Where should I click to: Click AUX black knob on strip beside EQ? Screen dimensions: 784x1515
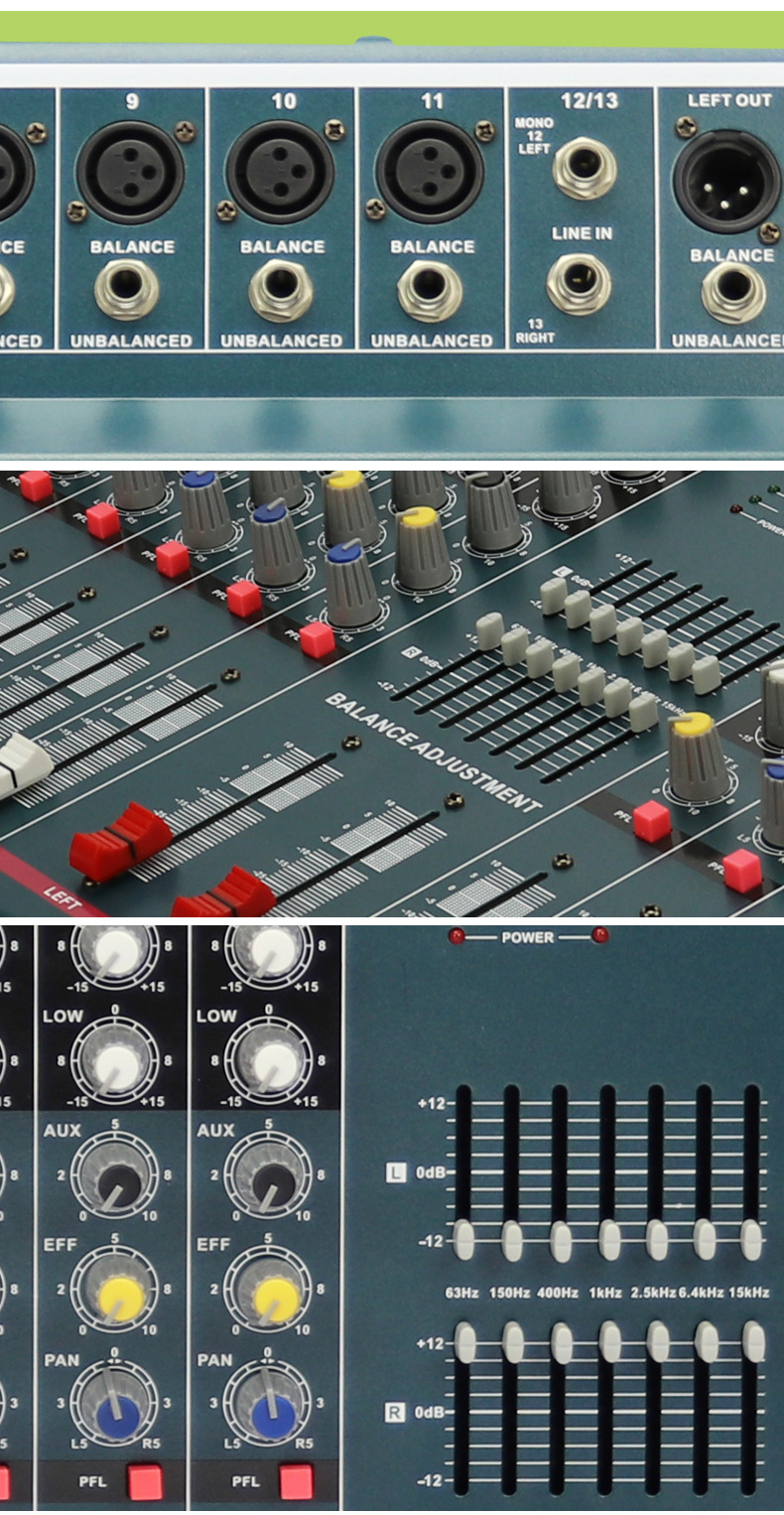pyautogui.click(x=268, y=1176)
